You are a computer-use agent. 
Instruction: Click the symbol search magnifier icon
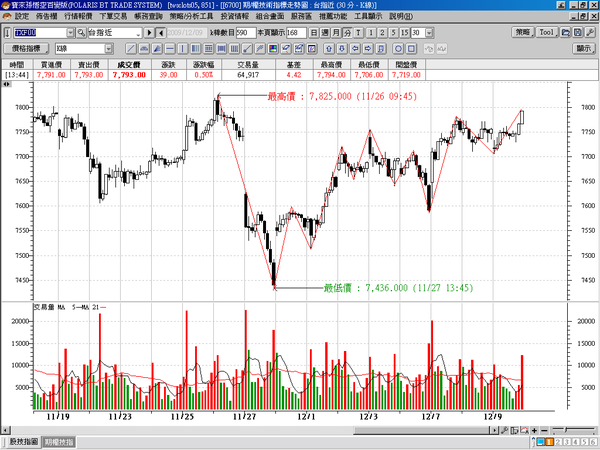tap(81, 33)
